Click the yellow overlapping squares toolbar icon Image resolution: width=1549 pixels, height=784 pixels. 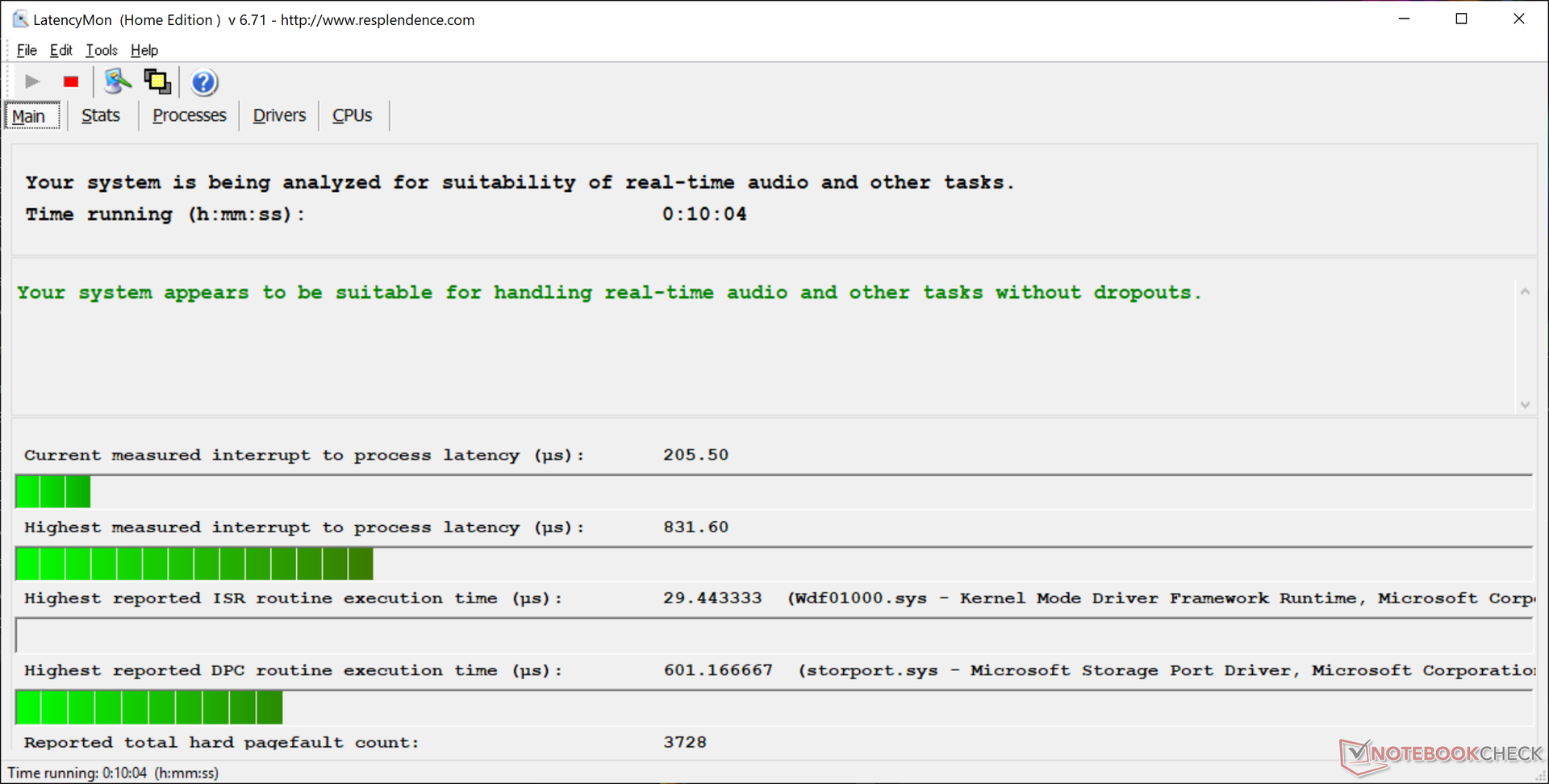tap(157, 81)
